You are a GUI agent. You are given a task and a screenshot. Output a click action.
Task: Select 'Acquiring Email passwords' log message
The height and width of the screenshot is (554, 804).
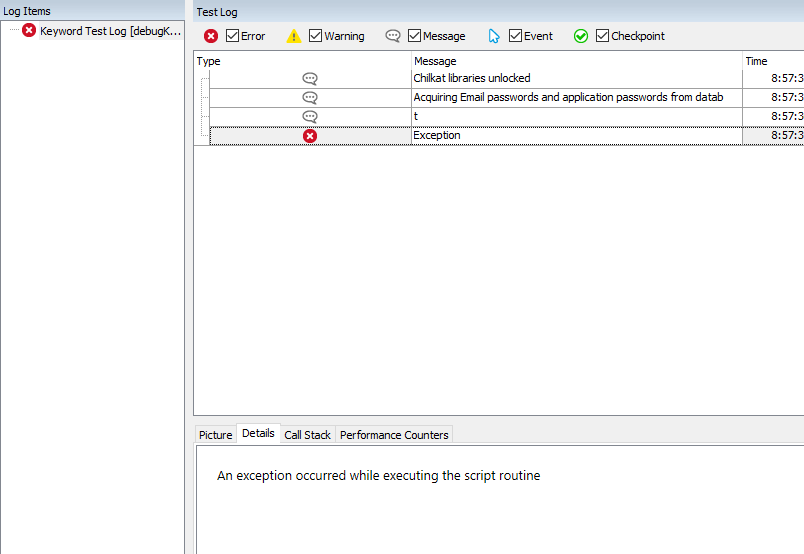point(568,97)
